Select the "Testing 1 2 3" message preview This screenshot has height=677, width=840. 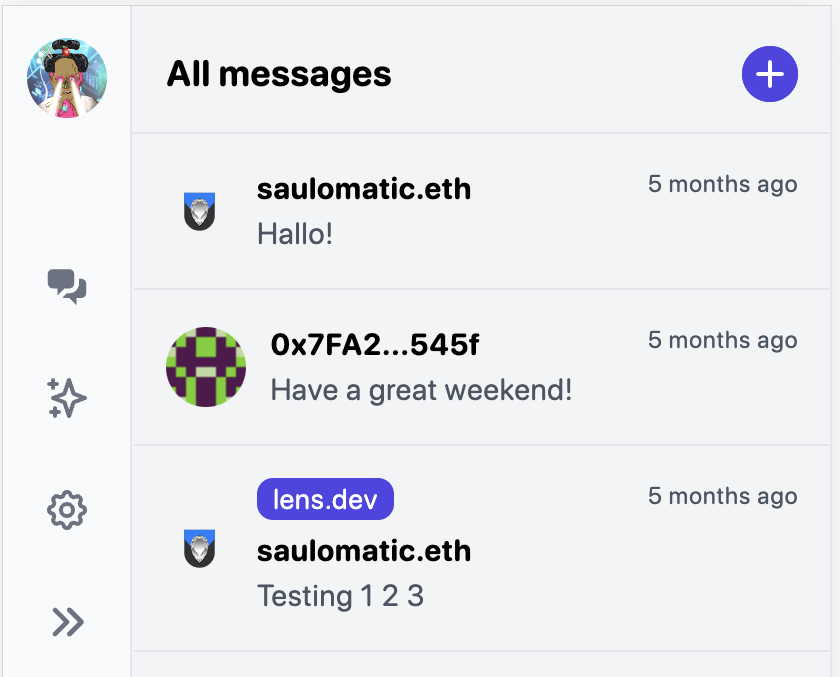[340, 597]
